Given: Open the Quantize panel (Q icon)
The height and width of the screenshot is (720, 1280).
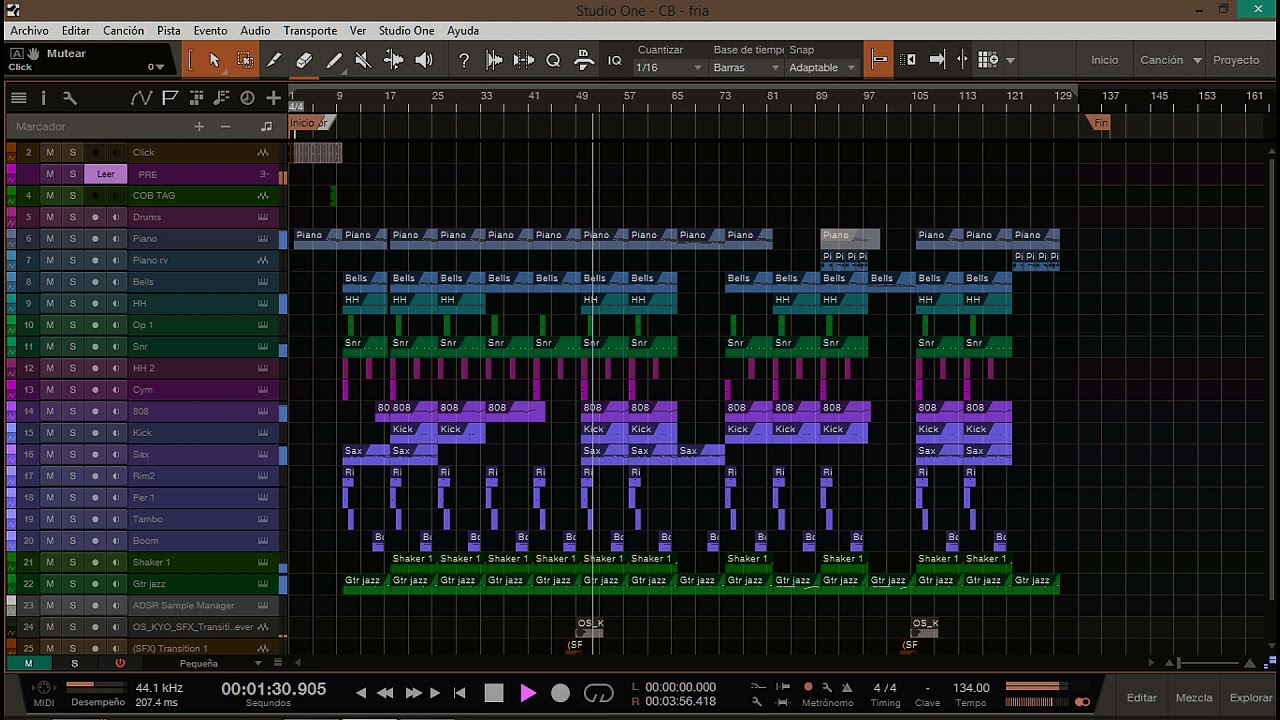Looking at the screenshot, I should coord(553,60).
